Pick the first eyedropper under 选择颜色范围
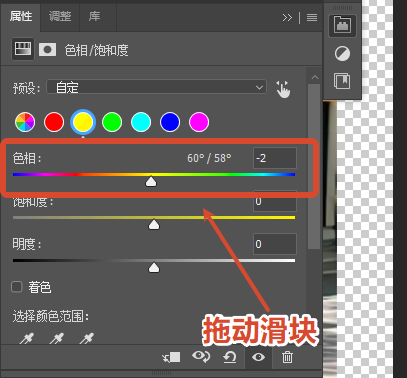The width and height of the screenshot is (407, 378). pyautogui.click(x=26, y=339)
